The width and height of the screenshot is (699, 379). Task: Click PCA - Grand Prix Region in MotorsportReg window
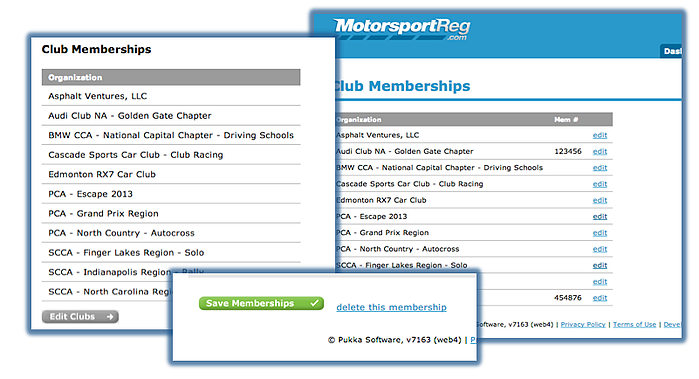point(382,233)
